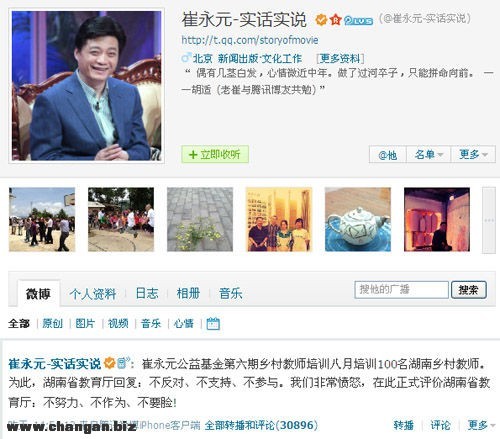Click the orange verified badge beside the profile name

pos(321,20)
